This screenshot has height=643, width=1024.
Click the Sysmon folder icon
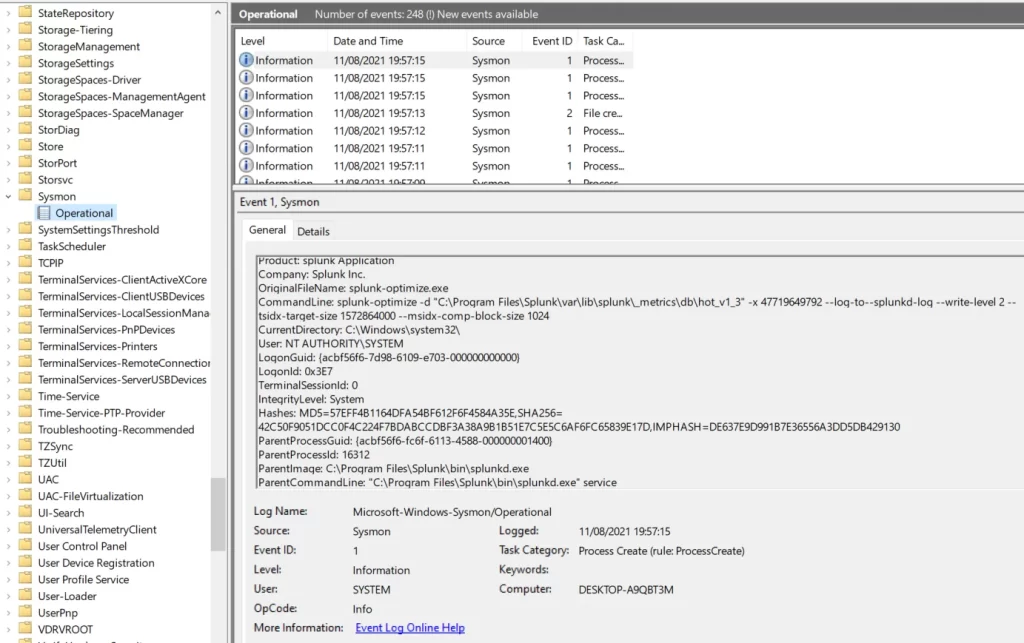click(25, 195)
